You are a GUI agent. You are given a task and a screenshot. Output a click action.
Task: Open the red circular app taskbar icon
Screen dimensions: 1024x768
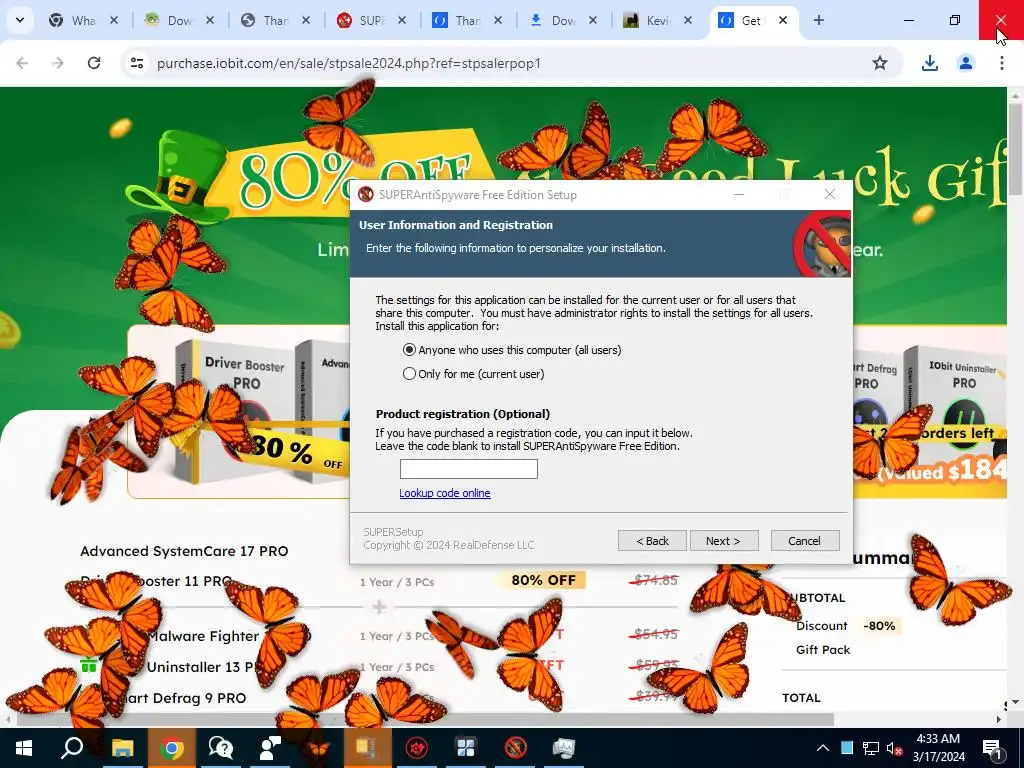[417, 748]
